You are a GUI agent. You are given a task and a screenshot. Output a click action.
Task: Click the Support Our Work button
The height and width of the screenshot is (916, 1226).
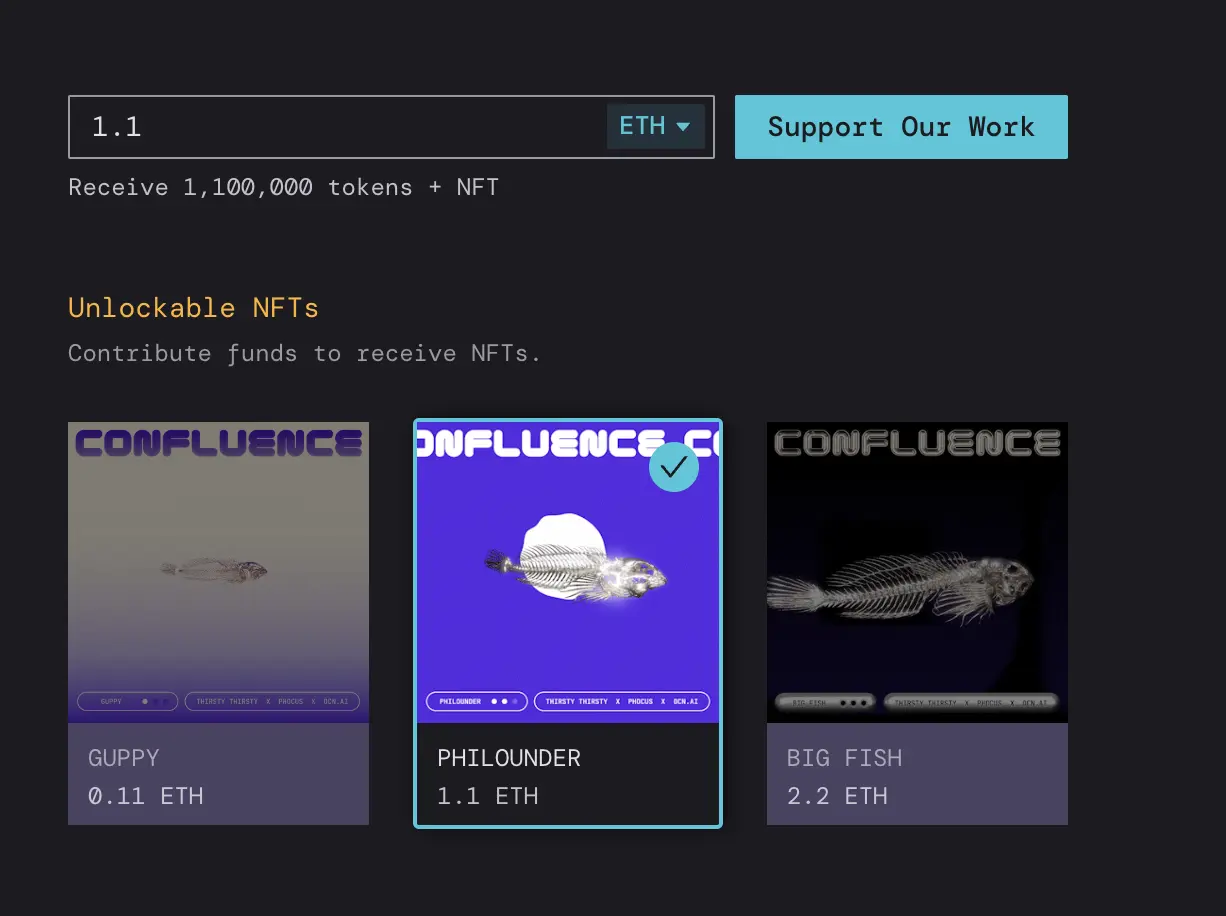[900, 127]
